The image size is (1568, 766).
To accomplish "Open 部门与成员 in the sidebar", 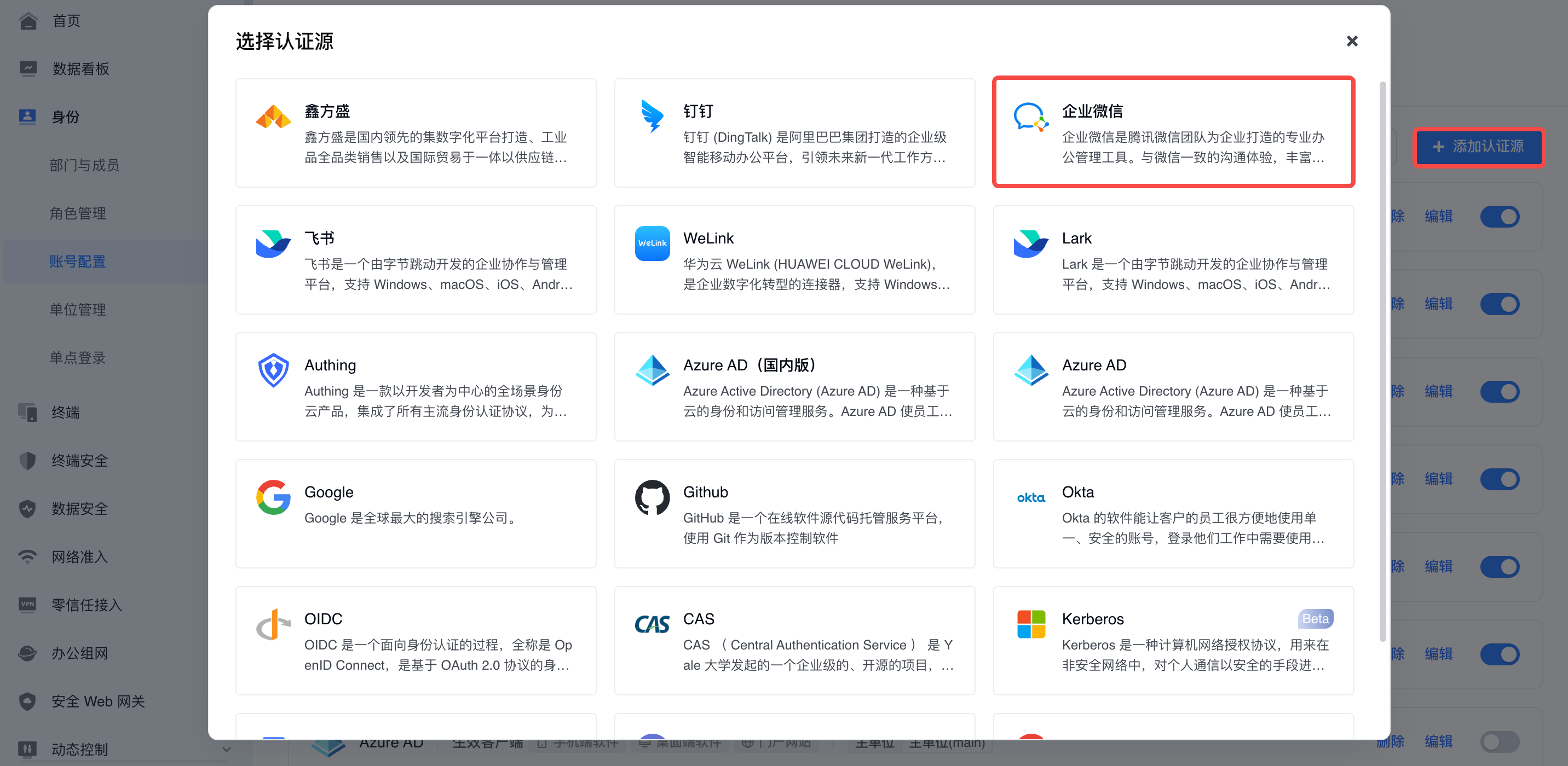I will click(84, 165).
